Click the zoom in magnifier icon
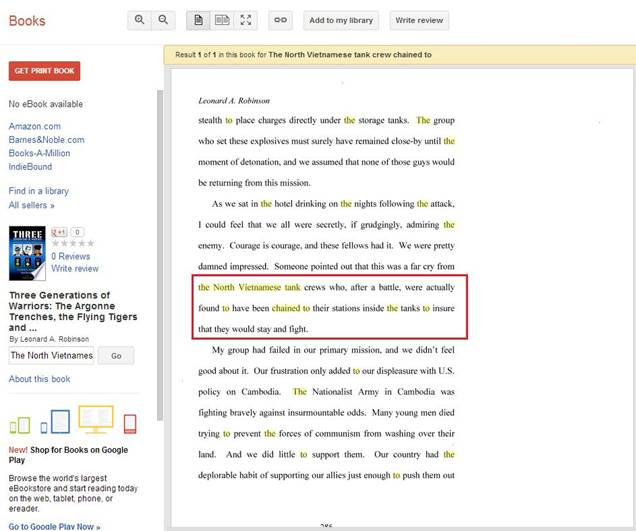 coord(140,20)
